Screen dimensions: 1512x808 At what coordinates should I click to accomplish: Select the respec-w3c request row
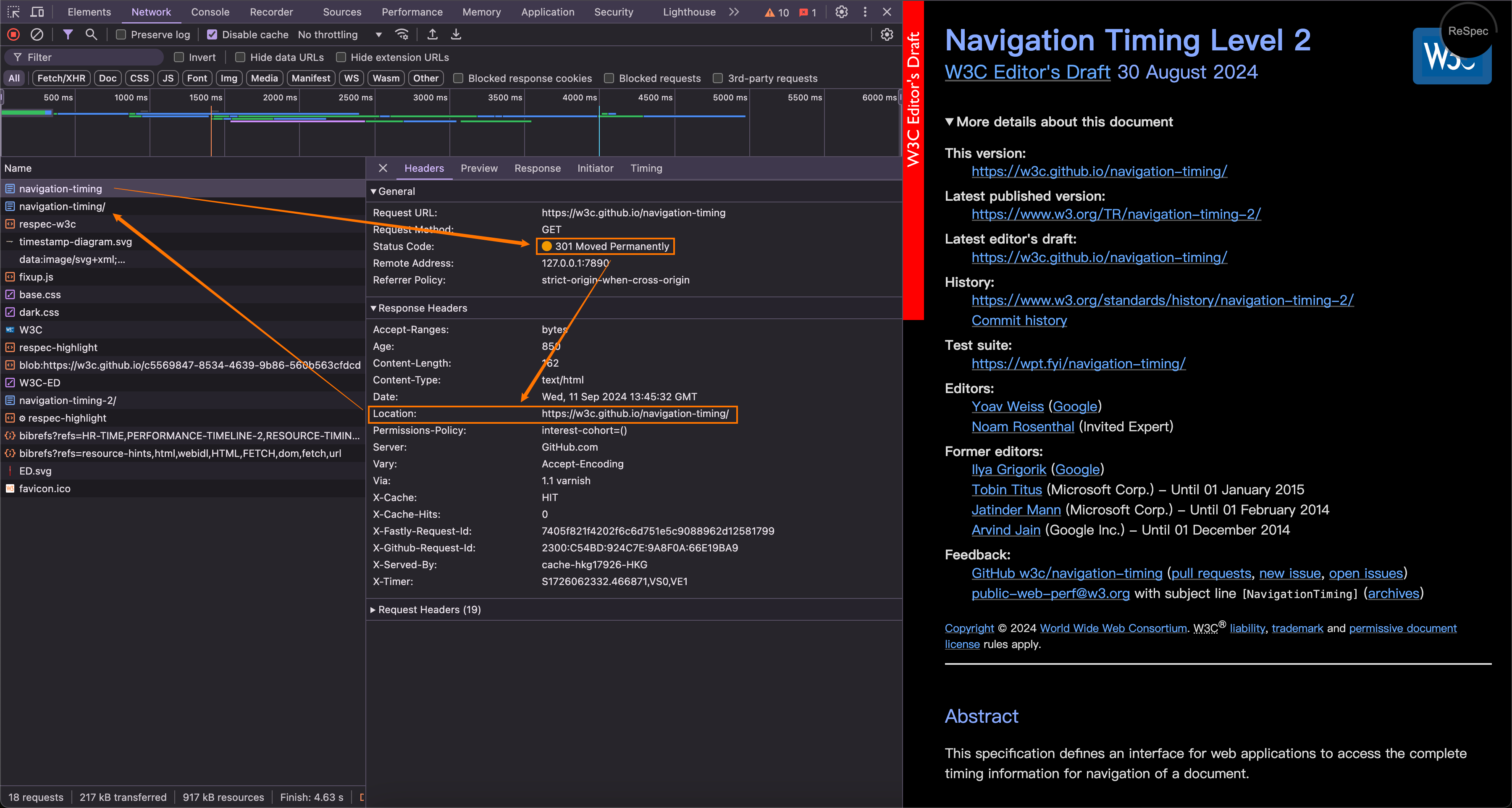(183, 224)
